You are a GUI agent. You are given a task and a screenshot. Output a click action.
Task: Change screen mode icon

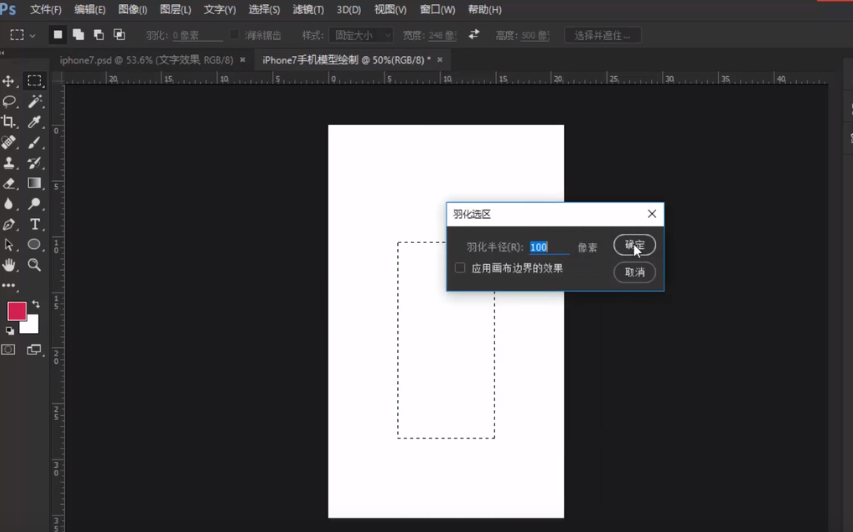tap(34, 350)
